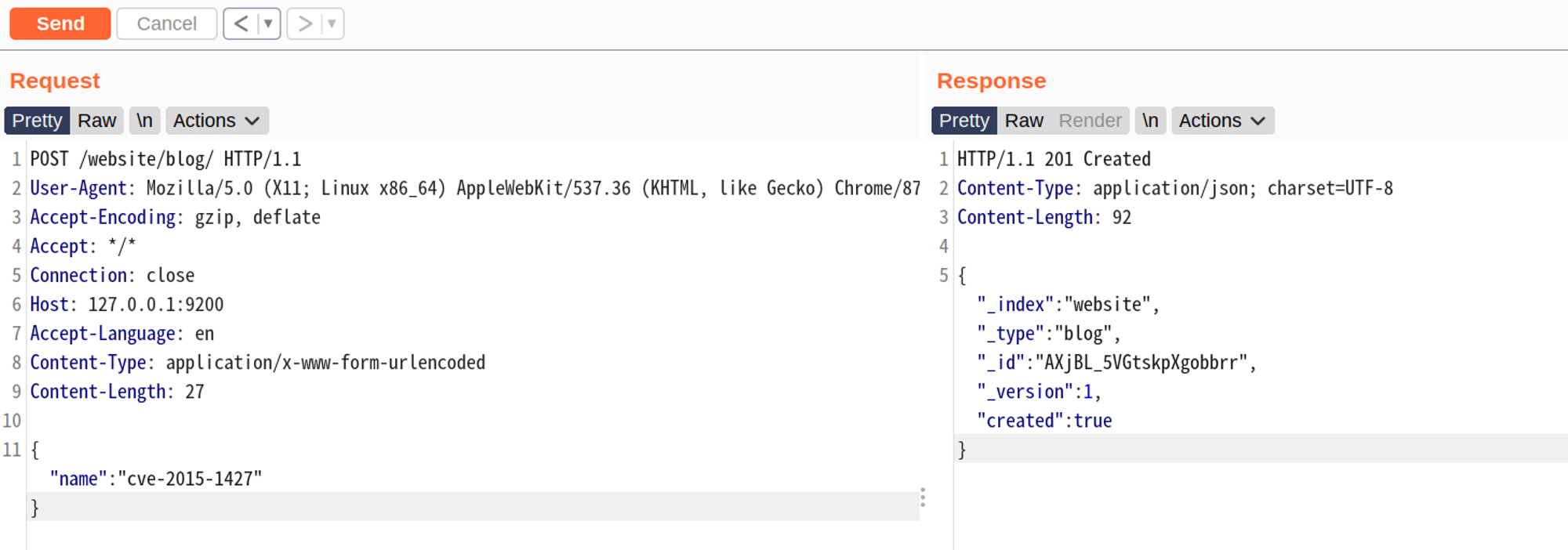This screenshot has width=1568, height=550.
Task: Click the request Content-Length: 27 line
Action: (117, 391)
